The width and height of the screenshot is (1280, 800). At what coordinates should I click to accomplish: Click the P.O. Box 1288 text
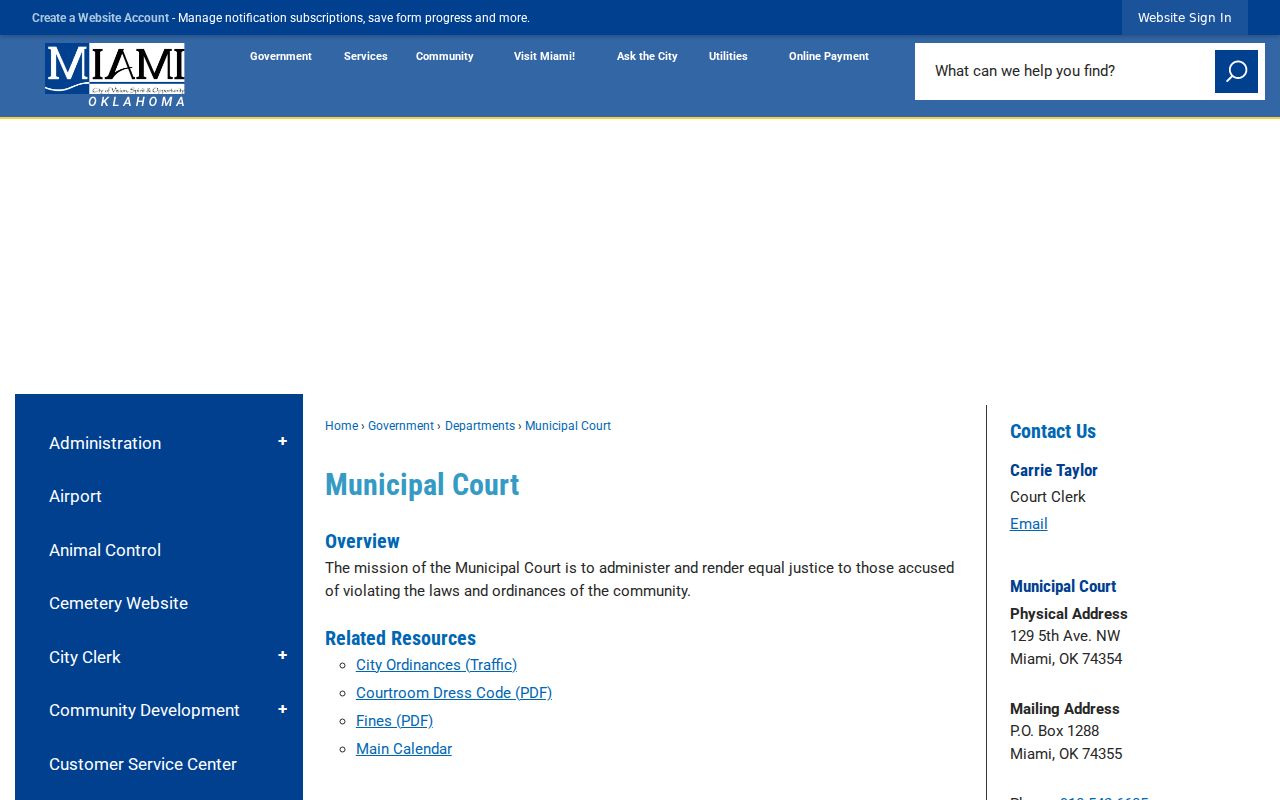pos(1055,731)
